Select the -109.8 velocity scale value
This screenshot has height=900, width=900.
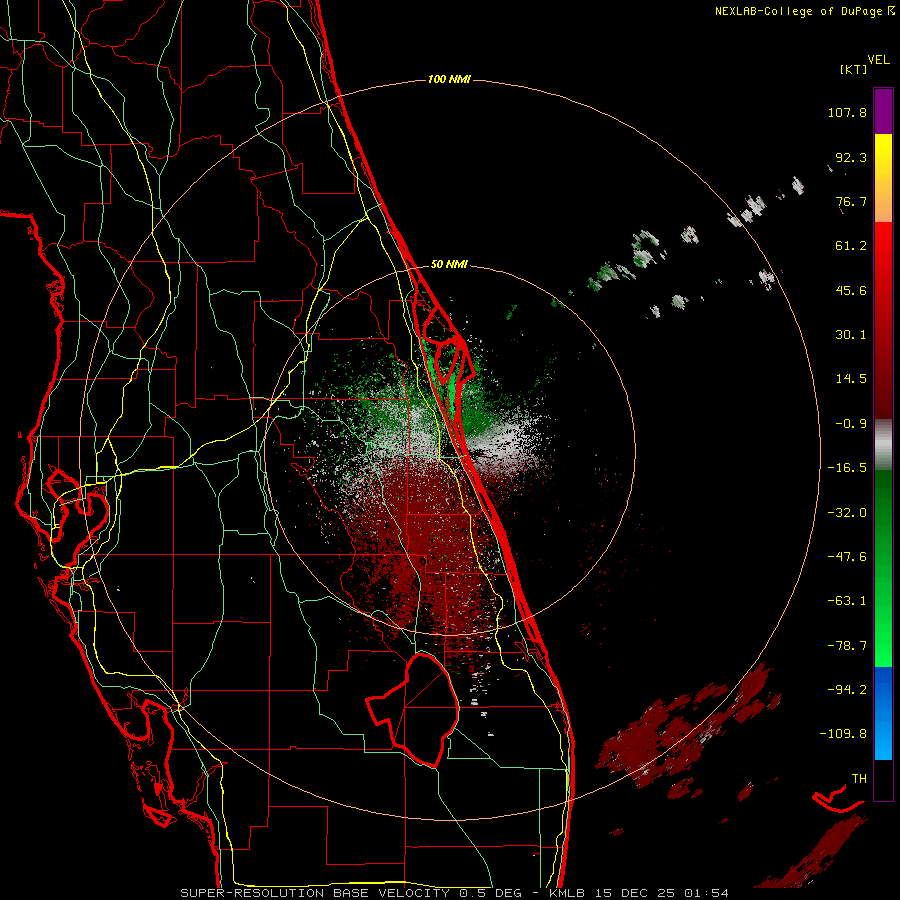pos(843,734)
